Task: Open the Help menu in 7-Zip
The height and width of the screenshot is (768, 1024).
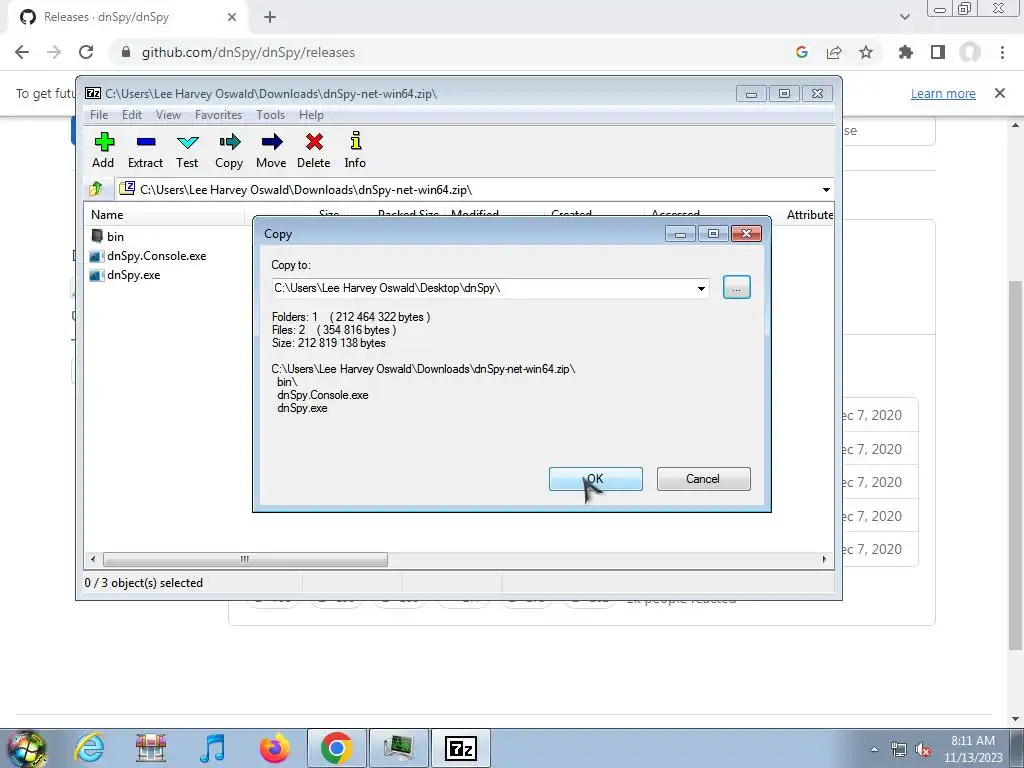Action: coord(311,115)
